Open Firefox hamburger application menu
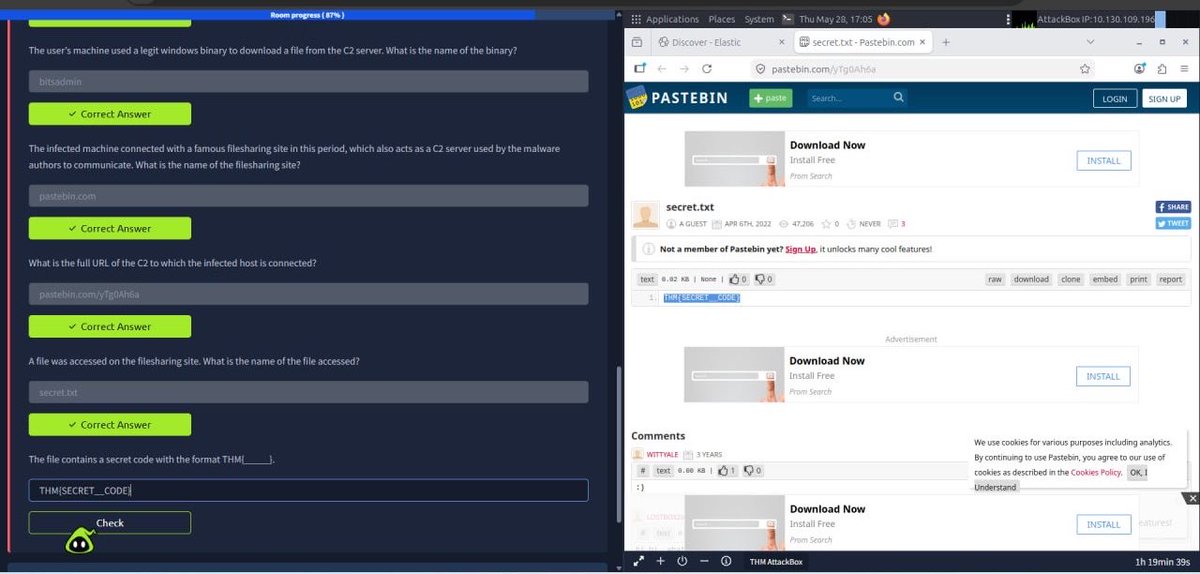 tap(1183, 69)
